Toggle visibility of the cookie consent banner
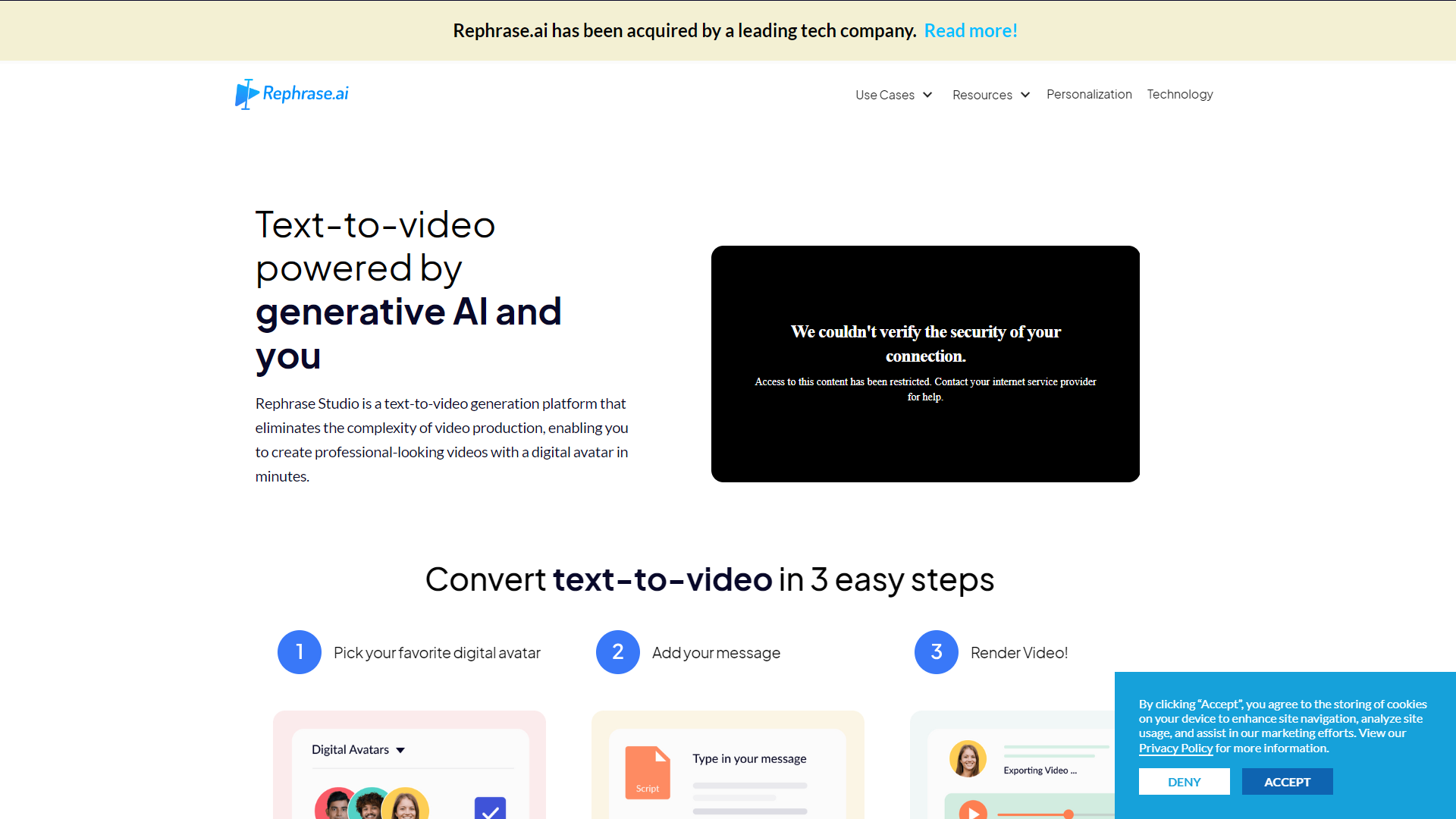Viewport: 1456px width, 819px height. 1184,782
